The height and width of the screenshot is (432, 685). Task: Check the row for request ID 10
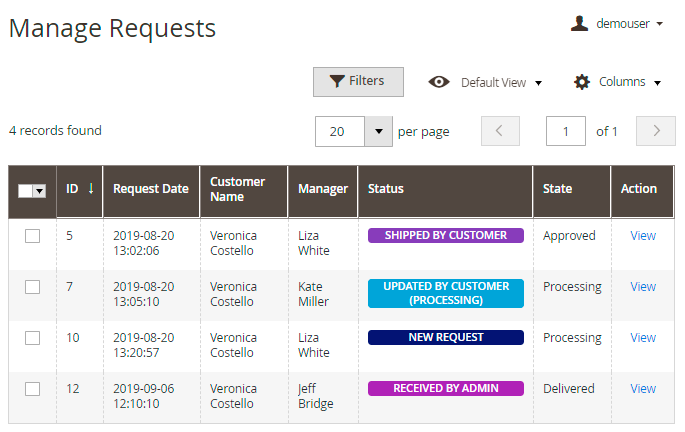coord(32,338)
